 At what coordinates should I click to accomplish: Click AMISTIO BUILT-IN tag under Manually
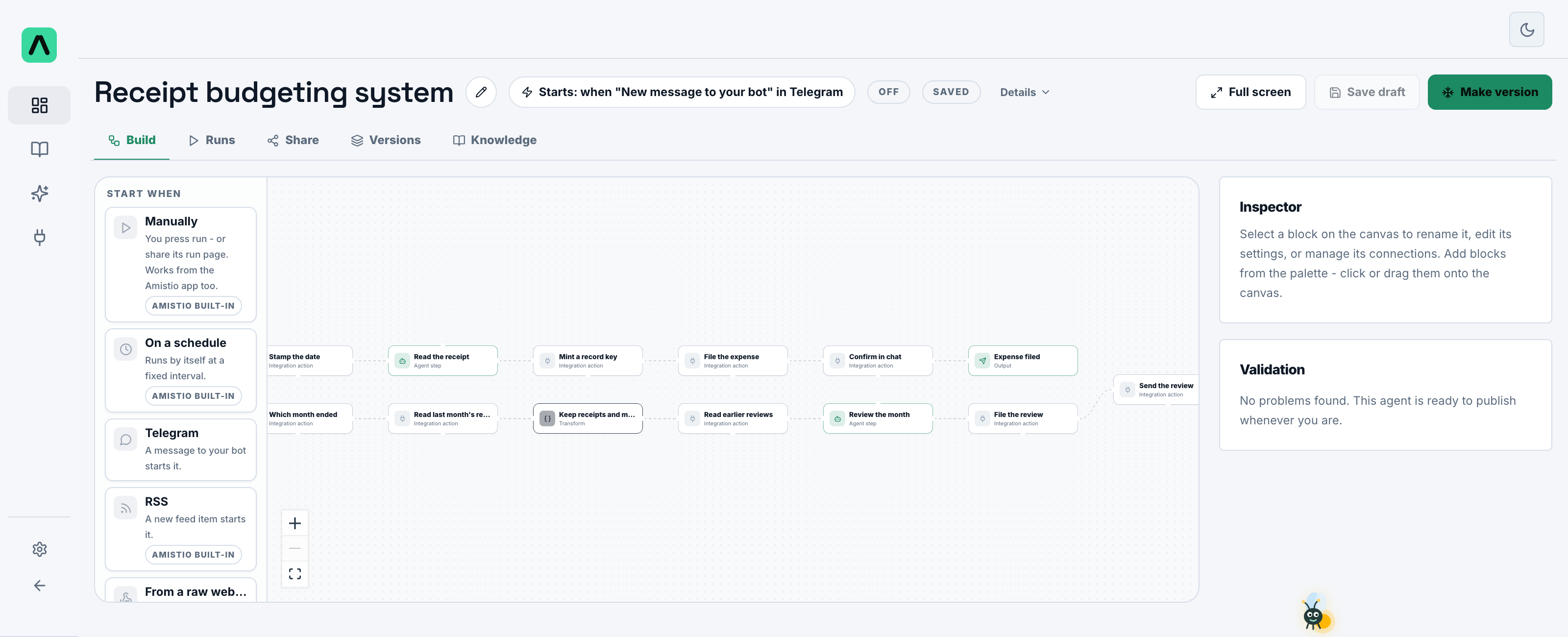pos(193,306)
